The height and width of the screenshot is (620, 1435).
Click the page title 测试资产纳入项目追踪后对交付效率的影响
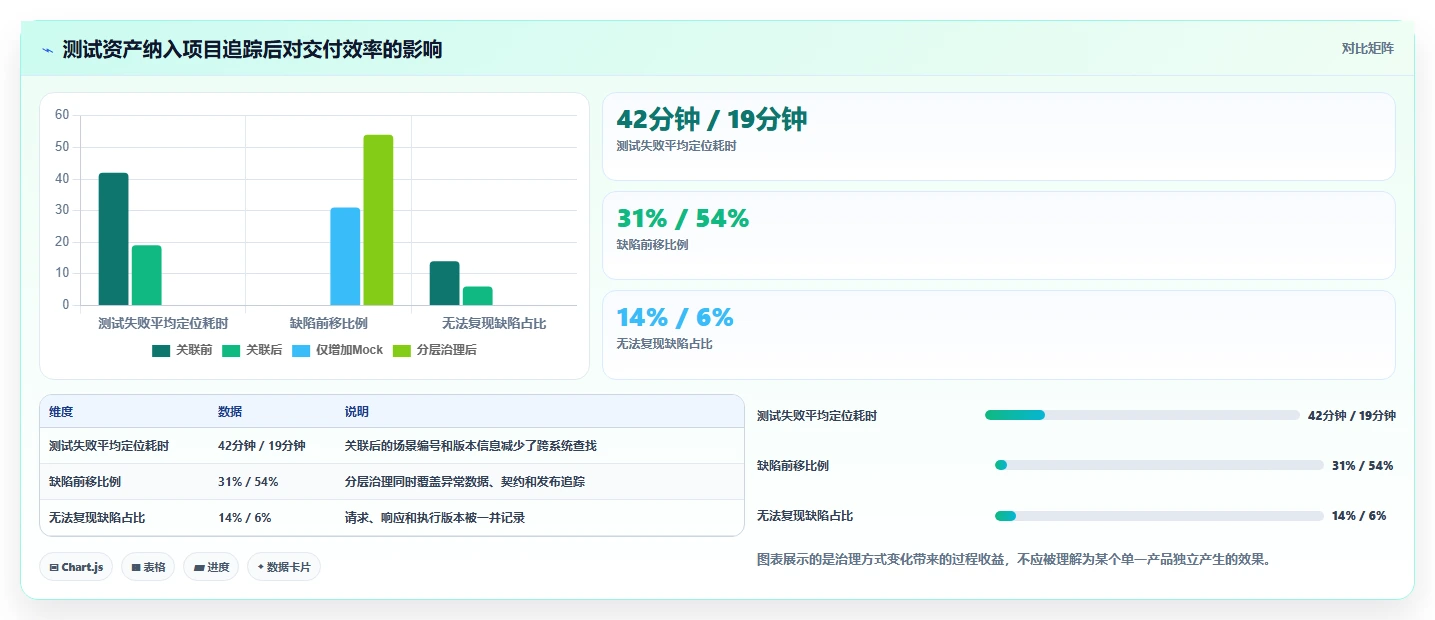click(252, 49)
